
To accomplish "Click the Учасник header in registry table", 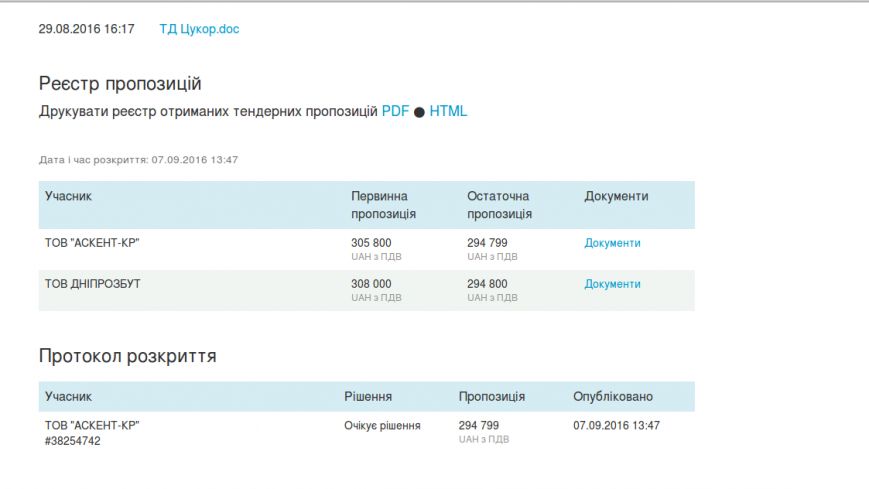I will pyautogui.click(x=68, y=196).
